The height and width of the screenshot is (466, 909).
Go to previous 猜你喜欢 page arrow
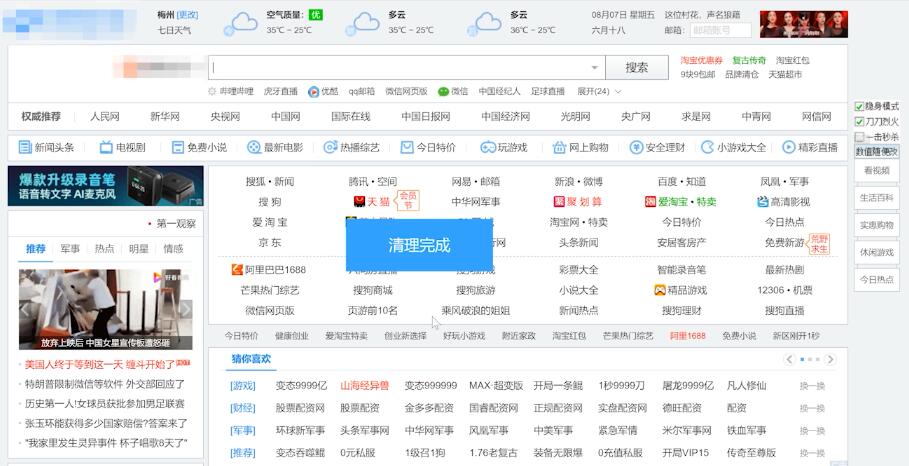tap(789, 359)
